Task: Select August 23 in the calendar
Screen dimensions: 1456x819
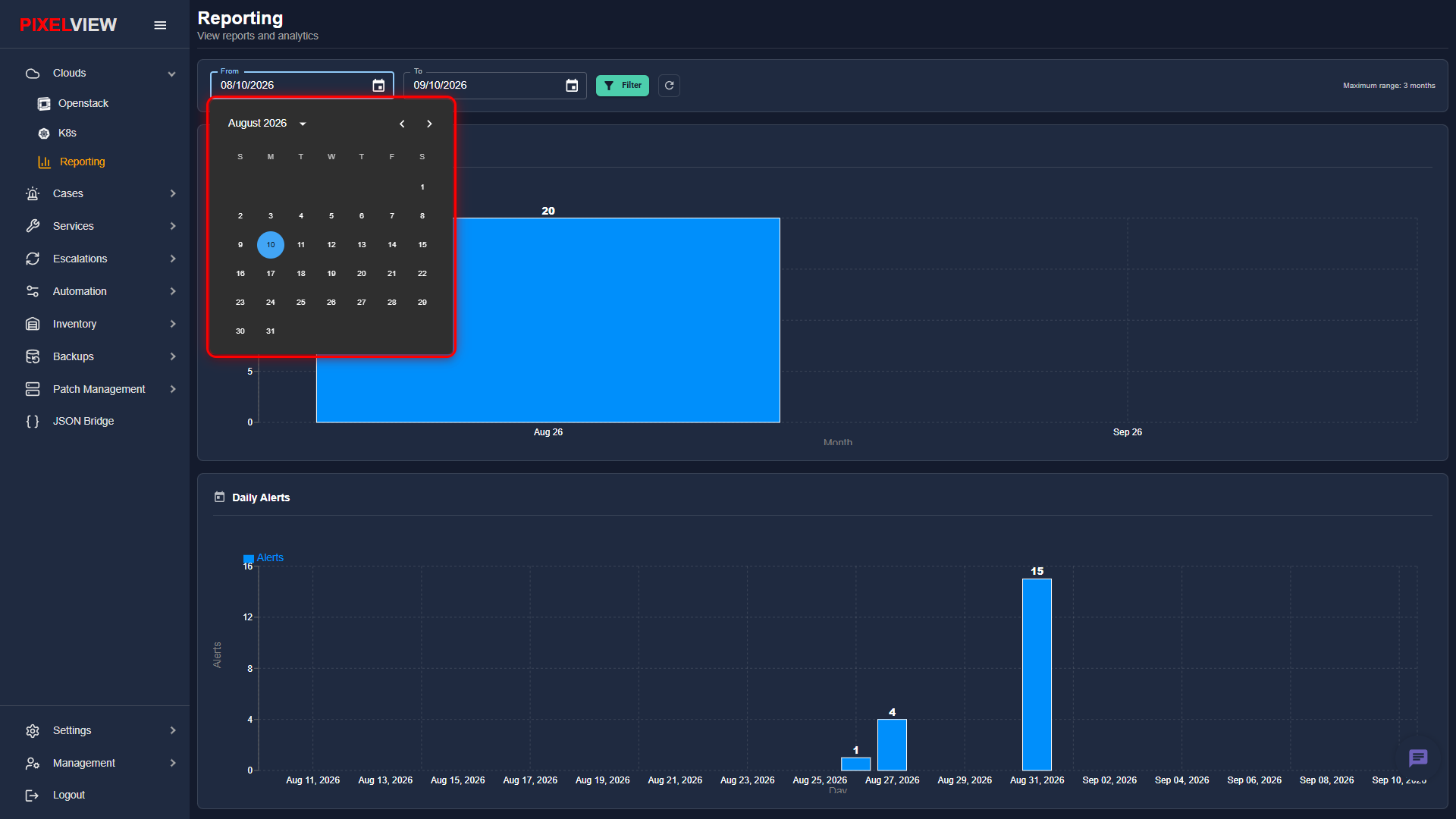Action: pyautogui.click(x=240, y=303)
